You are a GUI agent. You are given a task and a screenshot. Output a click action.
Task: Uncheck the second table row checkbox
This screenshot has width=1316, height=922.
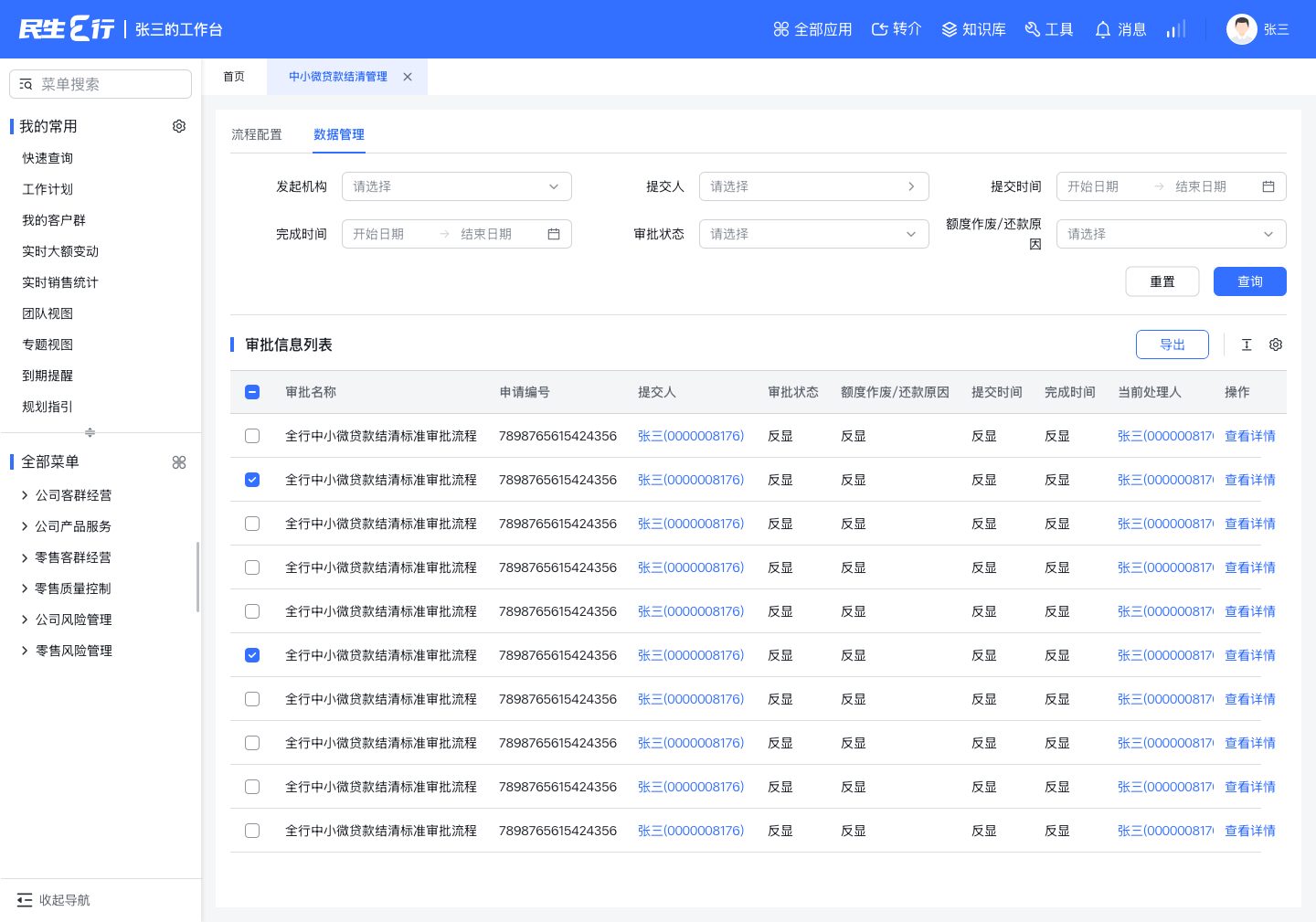tap(252, 480)
